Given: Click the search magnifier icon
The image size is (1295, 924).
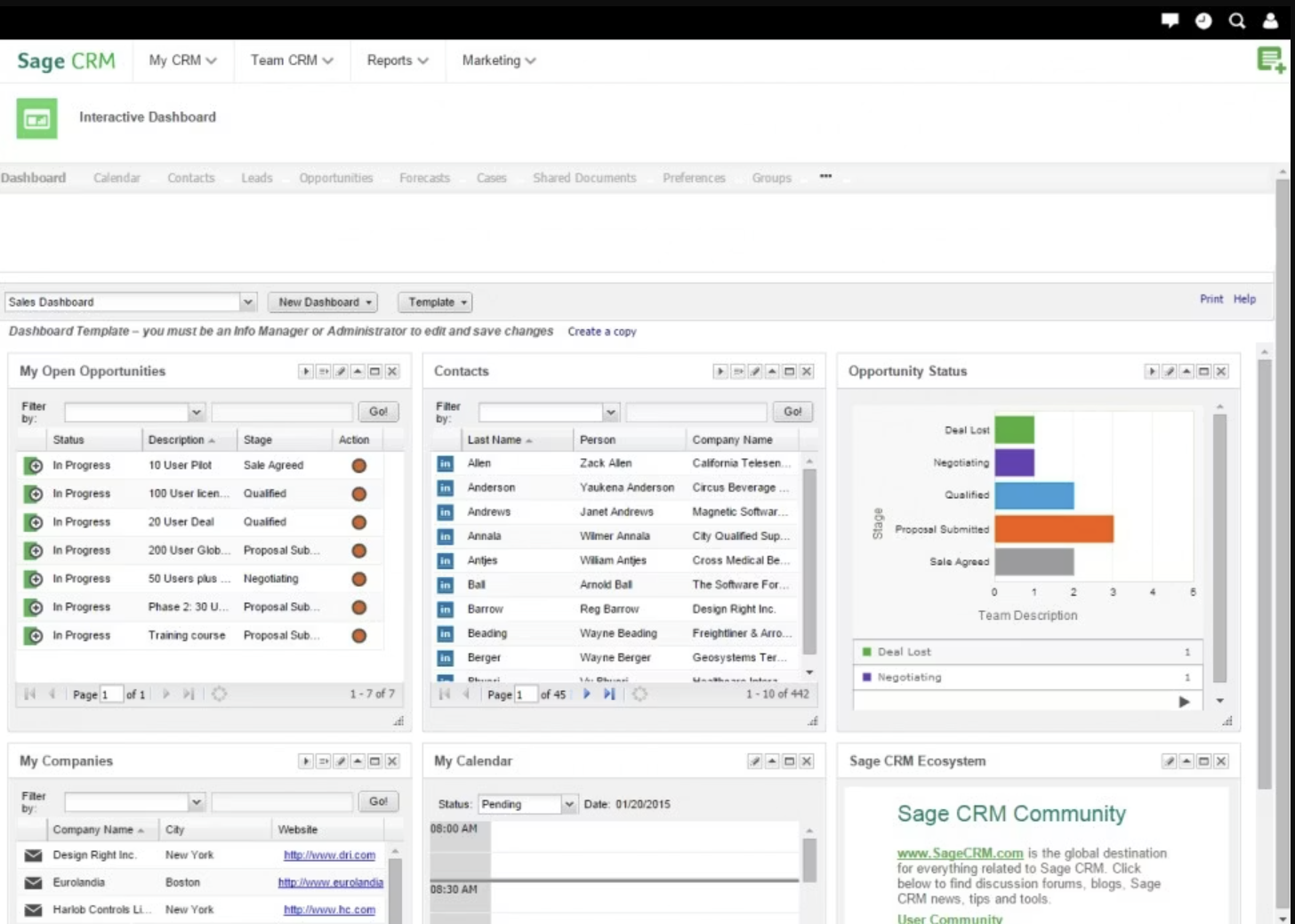Looking at the screenshot, I should 1237,20.
